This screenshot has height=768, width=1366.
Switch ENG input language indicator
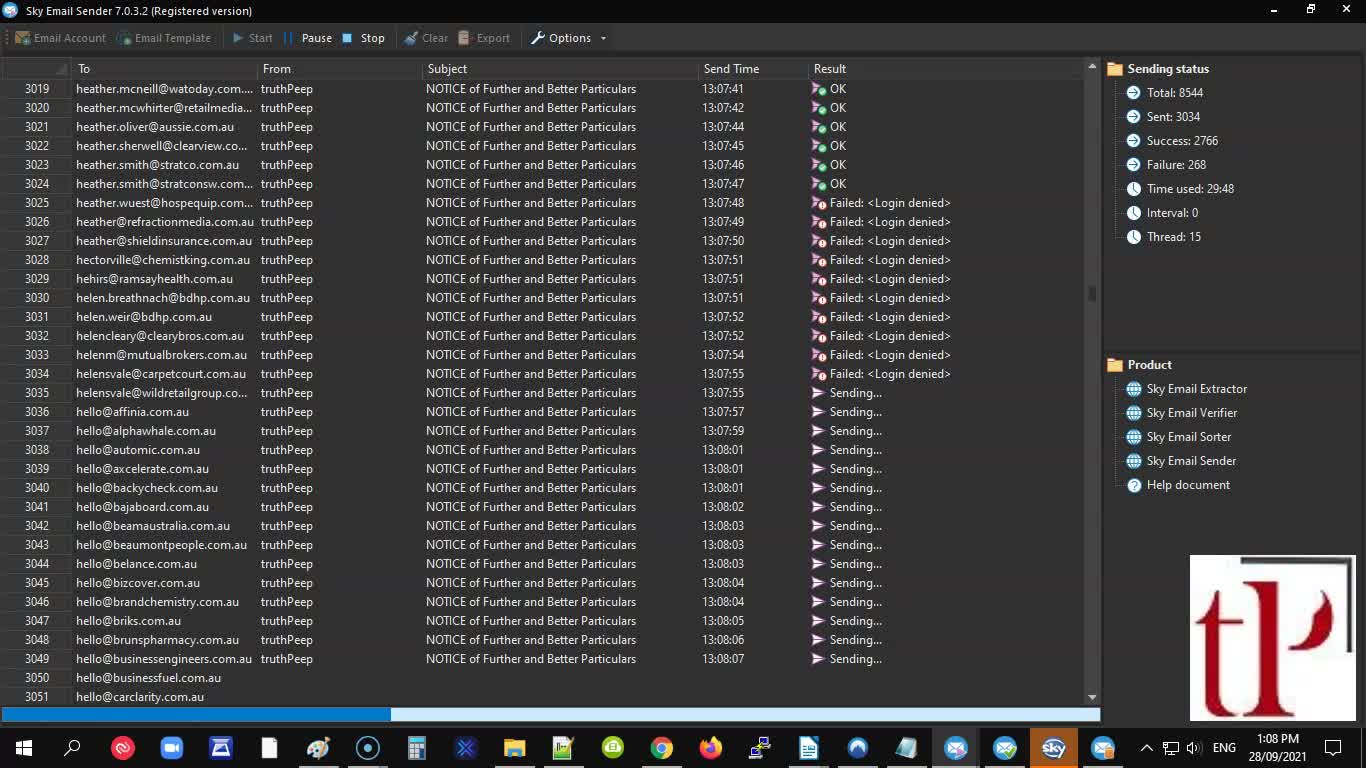[x=1224, y=747]
